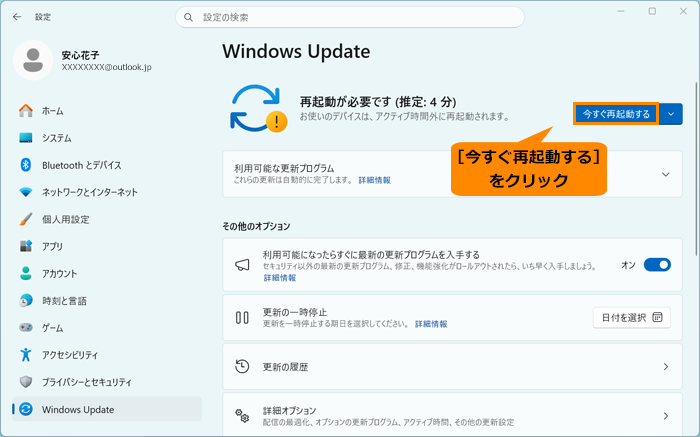Select the Bluetooth とデバイス icon
The height and width of the screenshot is (437, 700).
coord(26,165)
